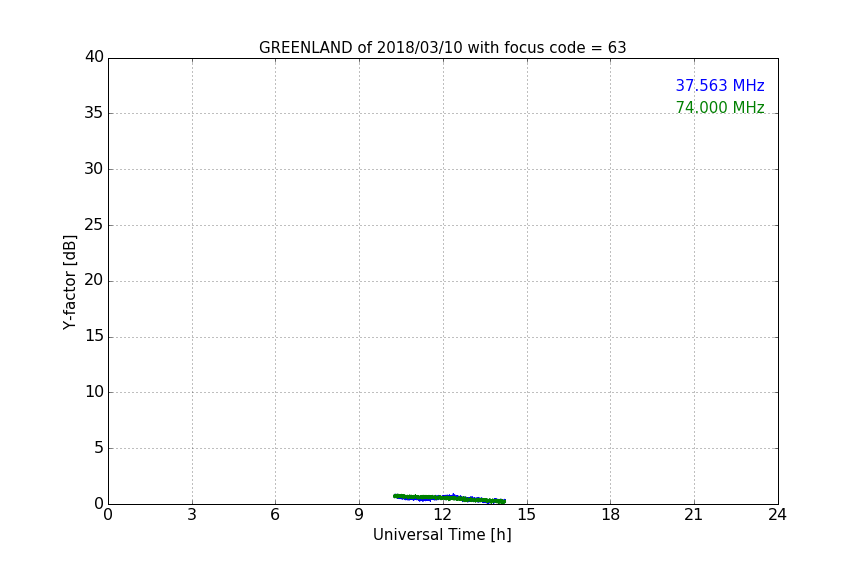Click x-axis tick label 3
The image size is (864, 576).
[192, 515]
